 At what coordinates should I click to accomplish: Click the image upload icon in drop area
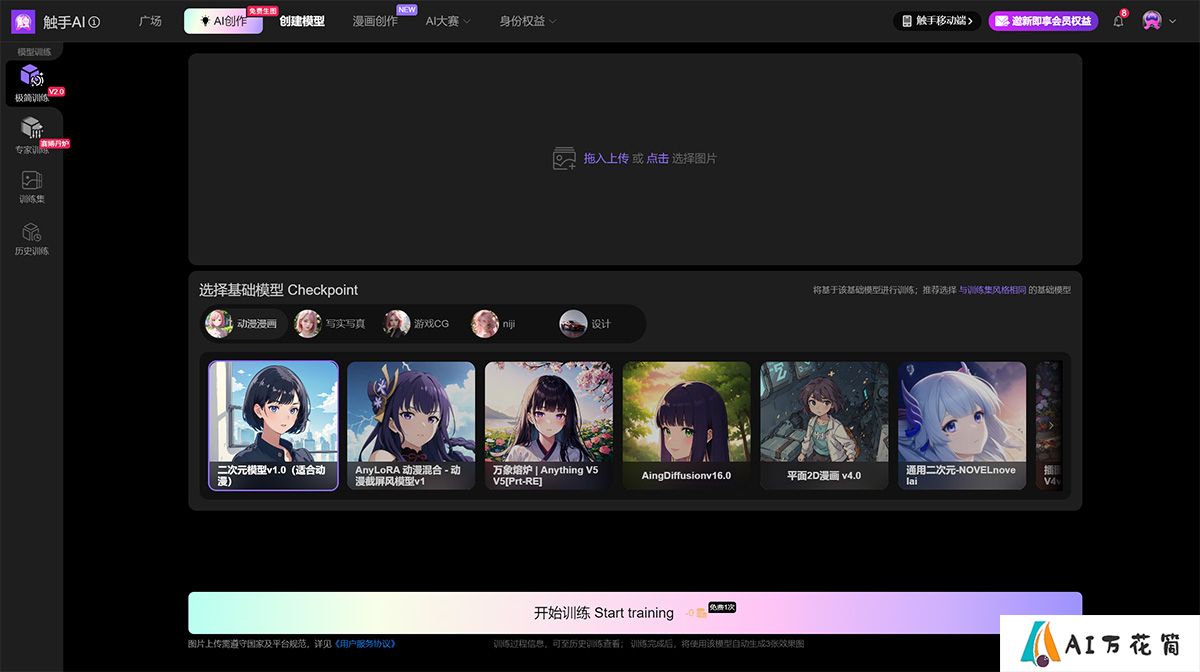click(x=564, y=158)
